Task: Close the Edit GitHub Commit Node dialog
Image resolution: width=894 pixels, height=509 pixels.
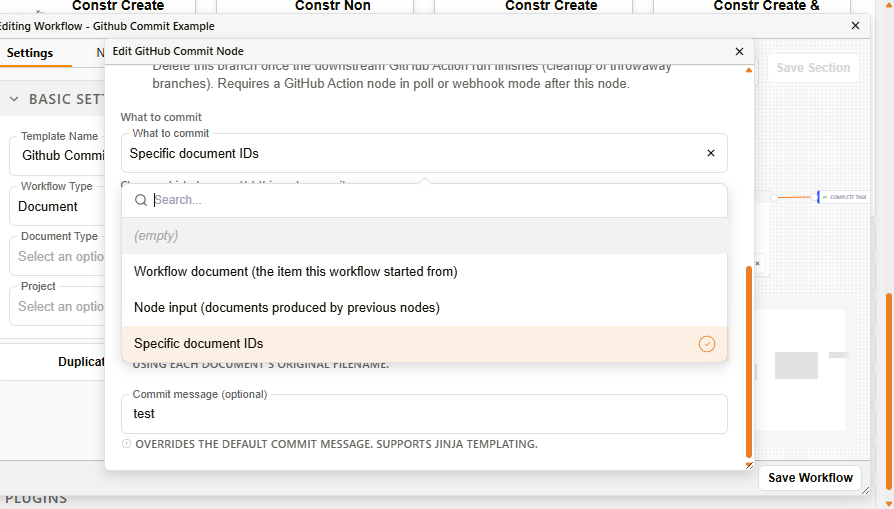Action: pos(739,51)
